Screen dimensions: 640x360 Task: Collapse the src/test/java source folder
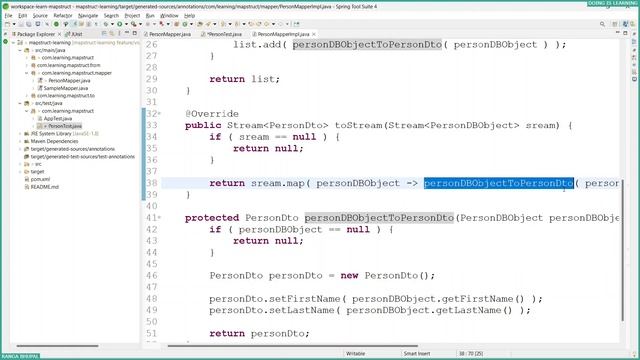tap(20, 103)
